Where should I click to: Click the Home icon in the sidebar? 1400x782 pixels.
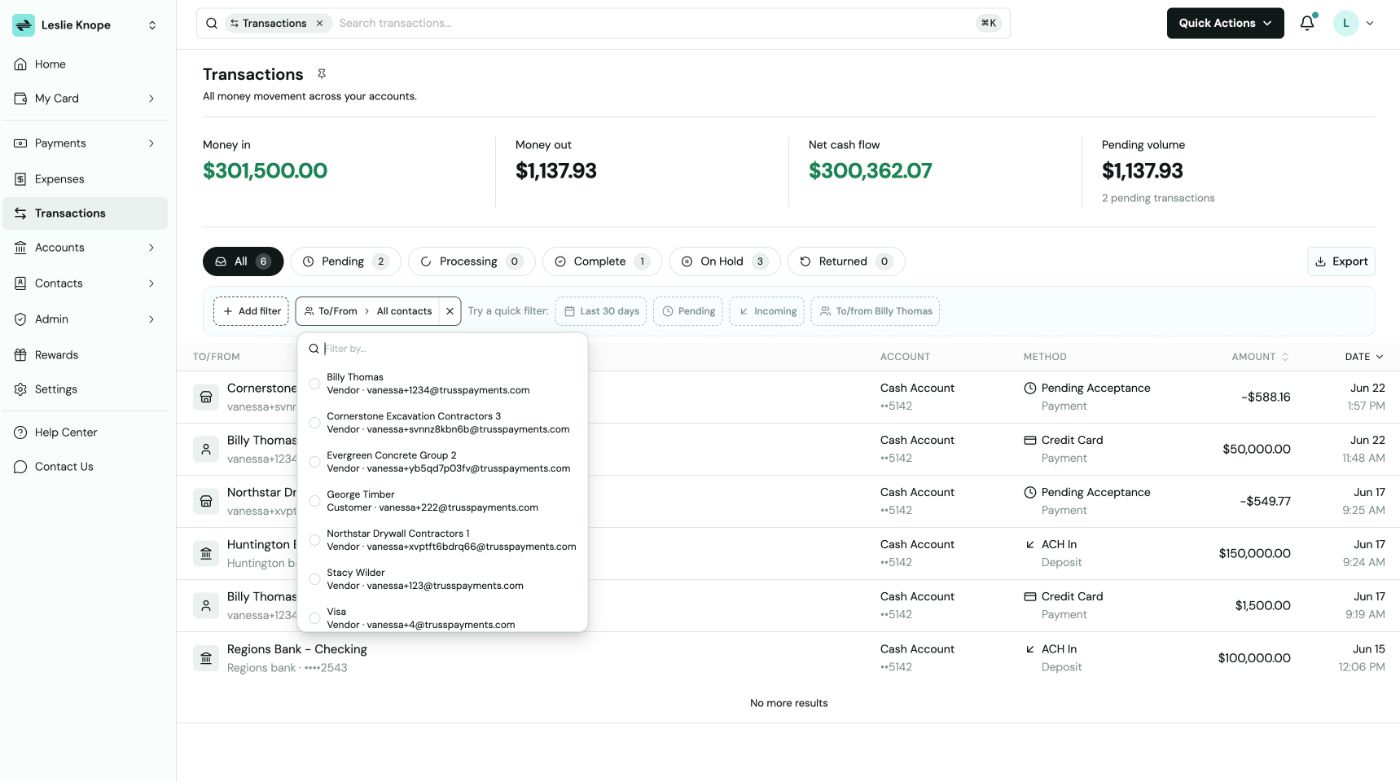20,64
